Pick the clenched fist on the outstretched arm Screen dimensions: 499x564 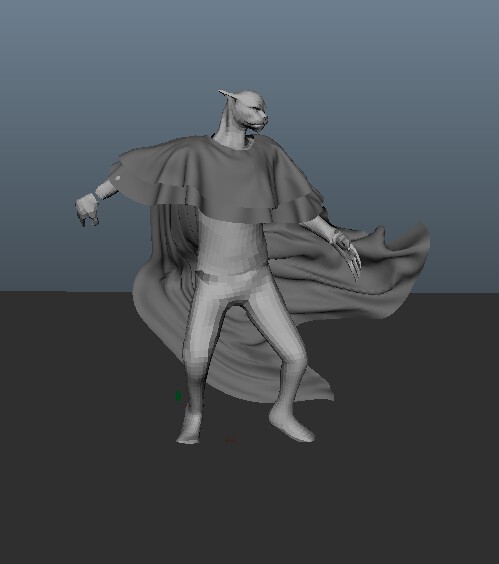pos(87,210)
